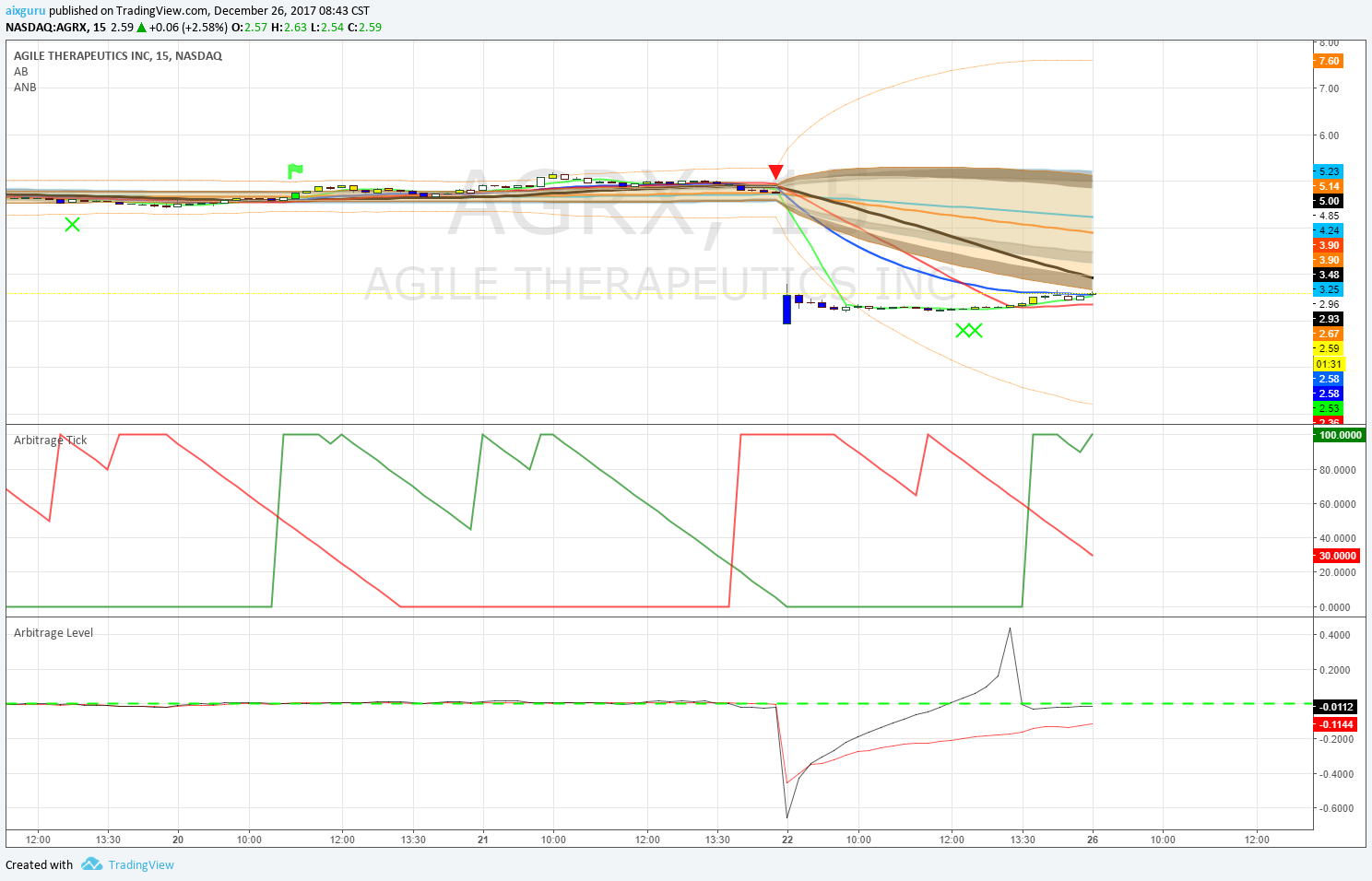Open the aixguru author profile link
The height and width of the screenshot is (881, 1372).
pos(25,11)
